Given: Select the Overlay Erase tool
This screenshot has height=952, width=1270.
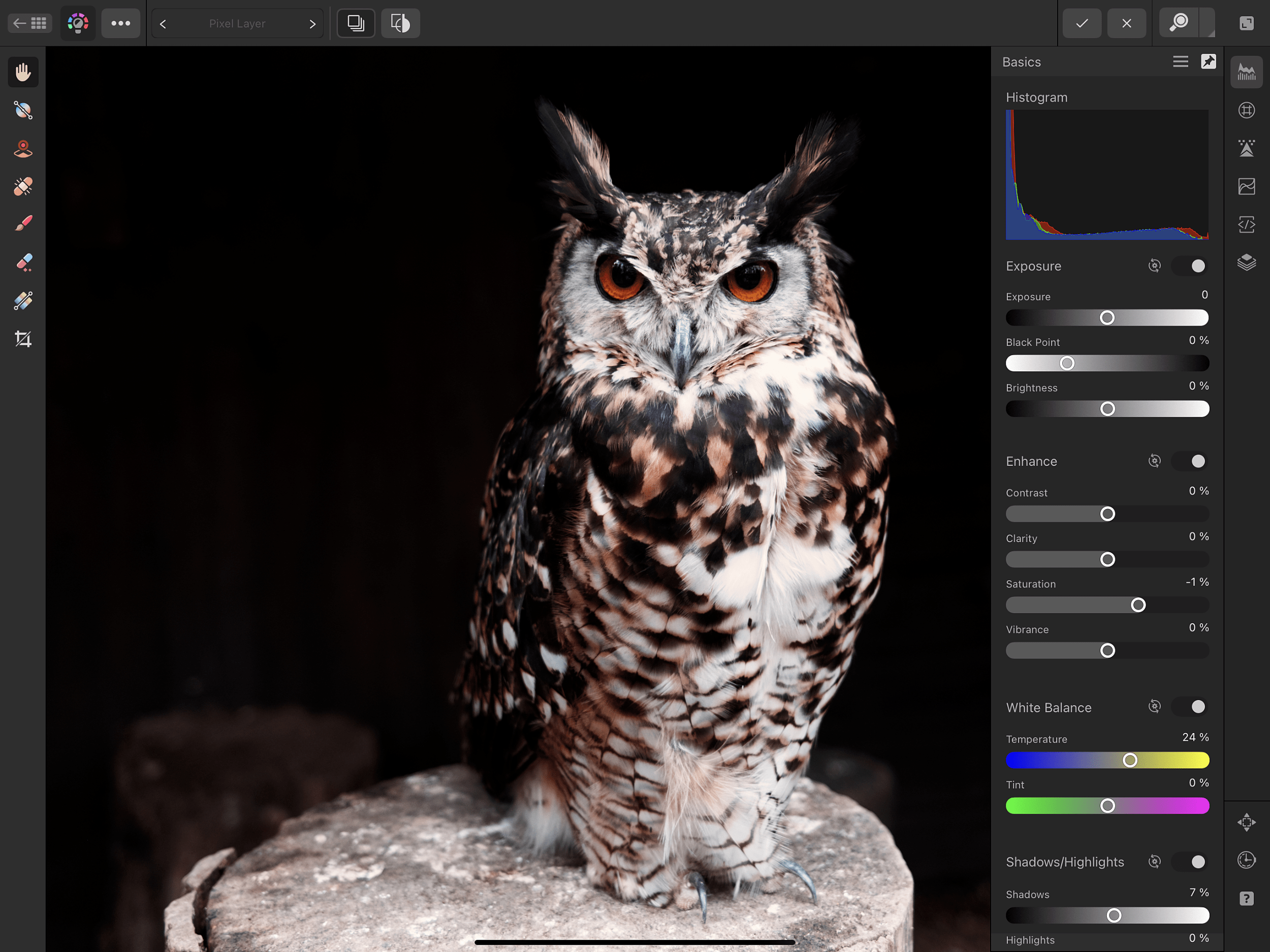Looking at the screenshot, I should [x=23, y=263].
